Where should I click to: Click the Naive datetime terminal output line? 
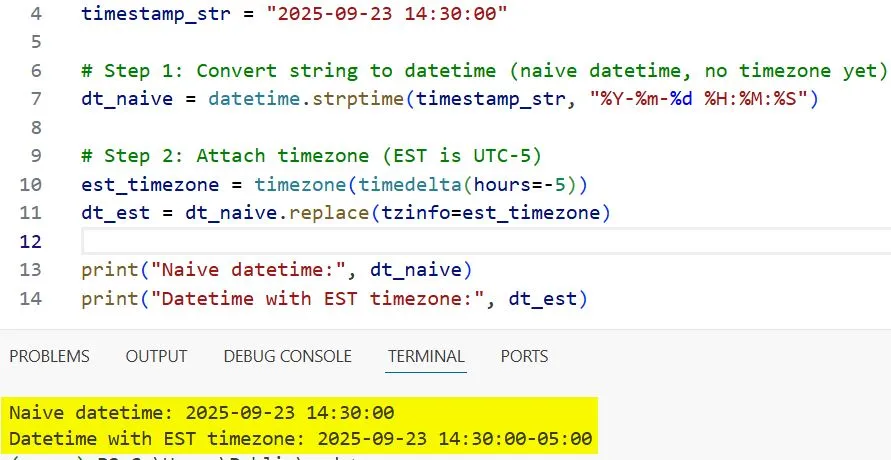(x=201, y=412)
